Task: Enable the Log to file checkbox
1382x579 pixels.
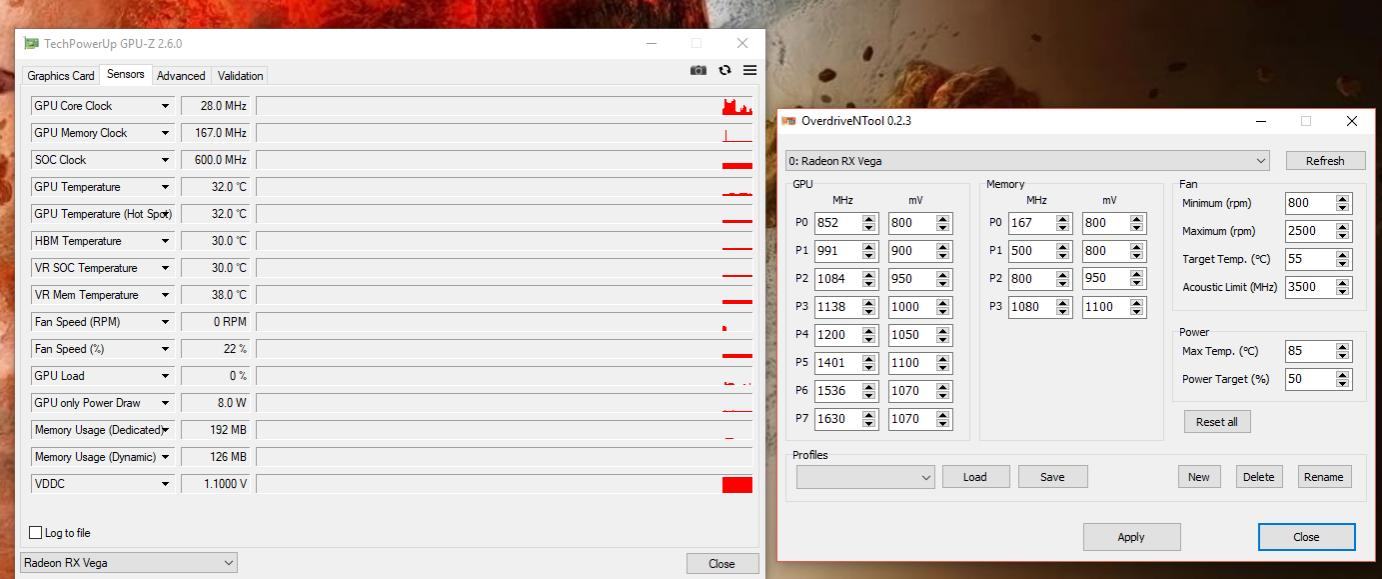Action: click(x=36, y=533)
